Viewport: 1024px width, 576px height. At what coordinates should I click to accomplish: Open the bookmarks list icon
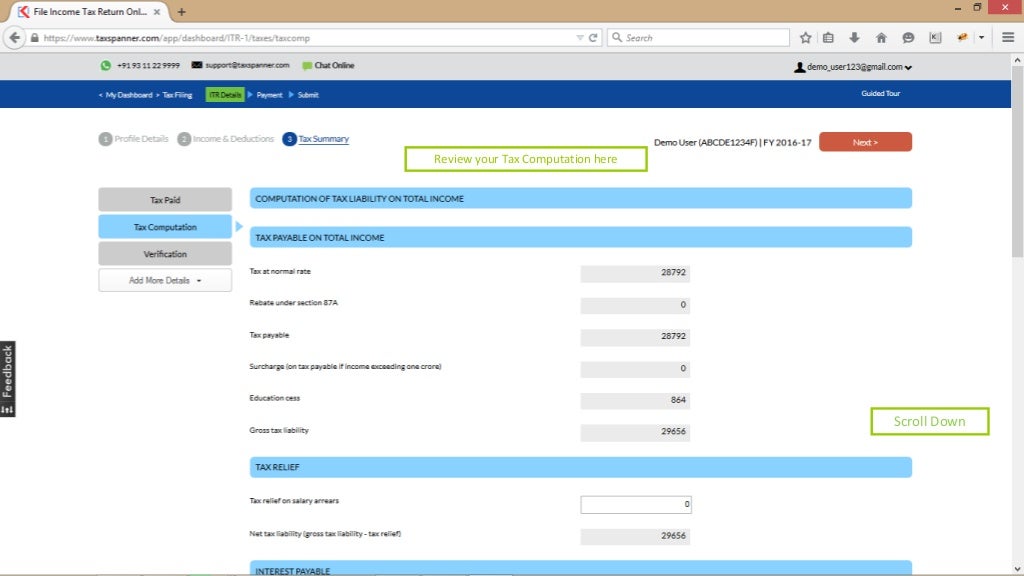pyautogui.click(x=828, y=38)
